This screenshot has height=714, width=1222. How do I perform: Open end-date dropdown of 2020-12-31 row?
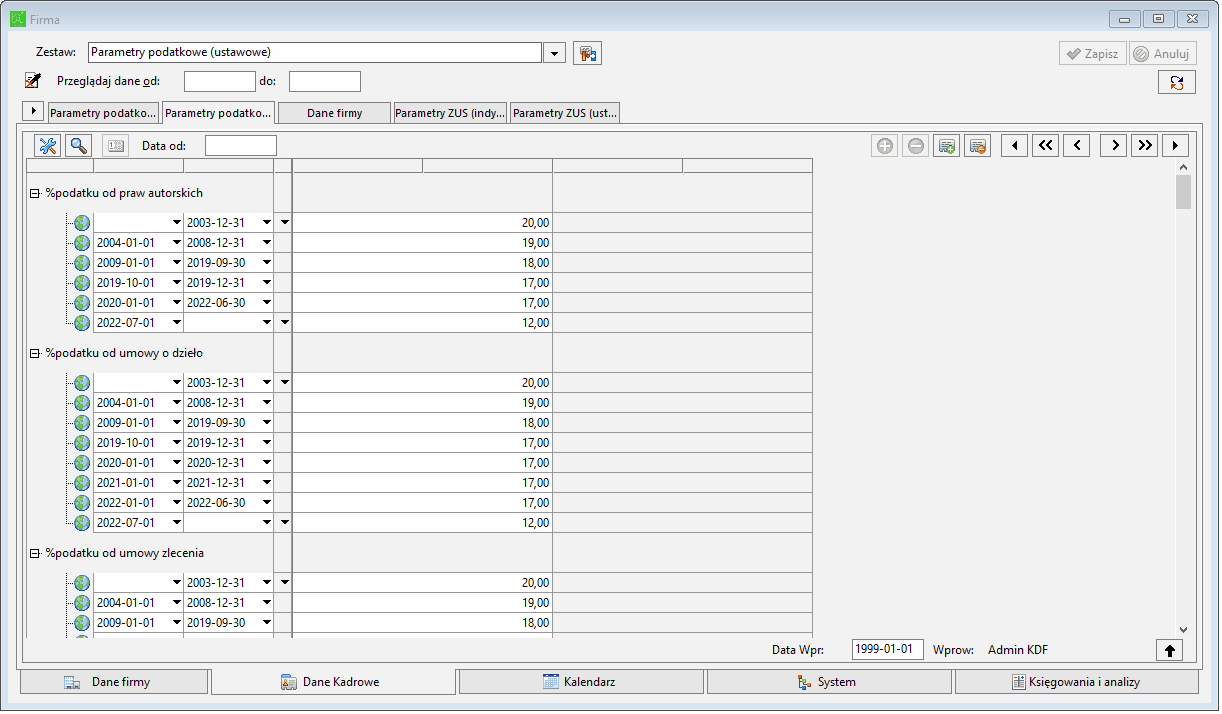point(267,463)
